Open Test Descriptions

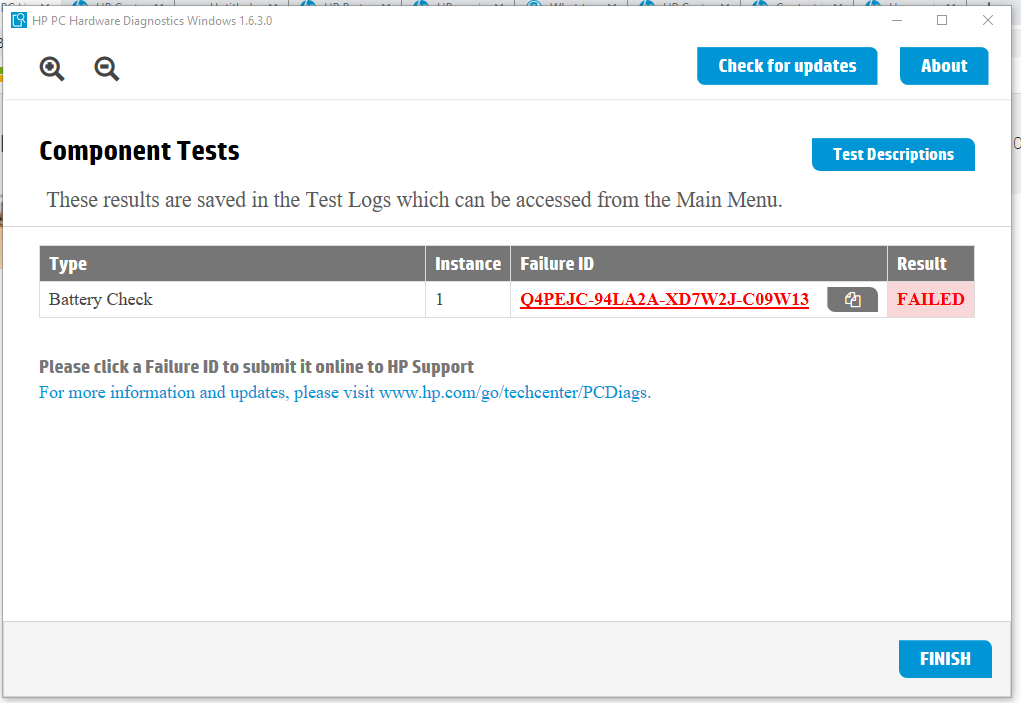[x=893, y=154]
